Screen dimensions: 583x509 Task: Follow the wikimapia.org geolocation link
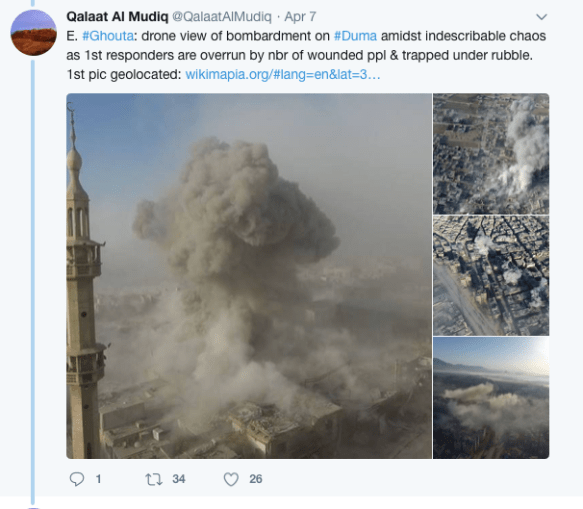pyautogui.click(x=283, y=75)
